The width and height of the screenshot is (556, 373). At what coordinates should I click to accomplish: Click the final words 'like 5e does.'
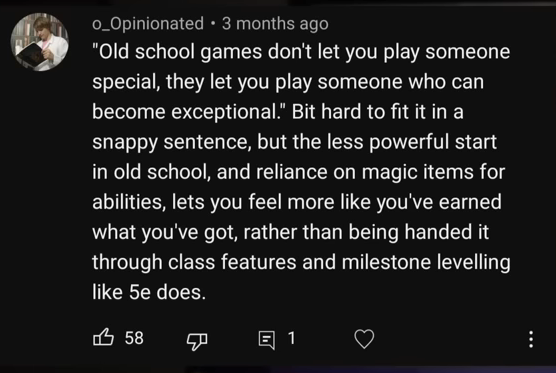point(149,293)
